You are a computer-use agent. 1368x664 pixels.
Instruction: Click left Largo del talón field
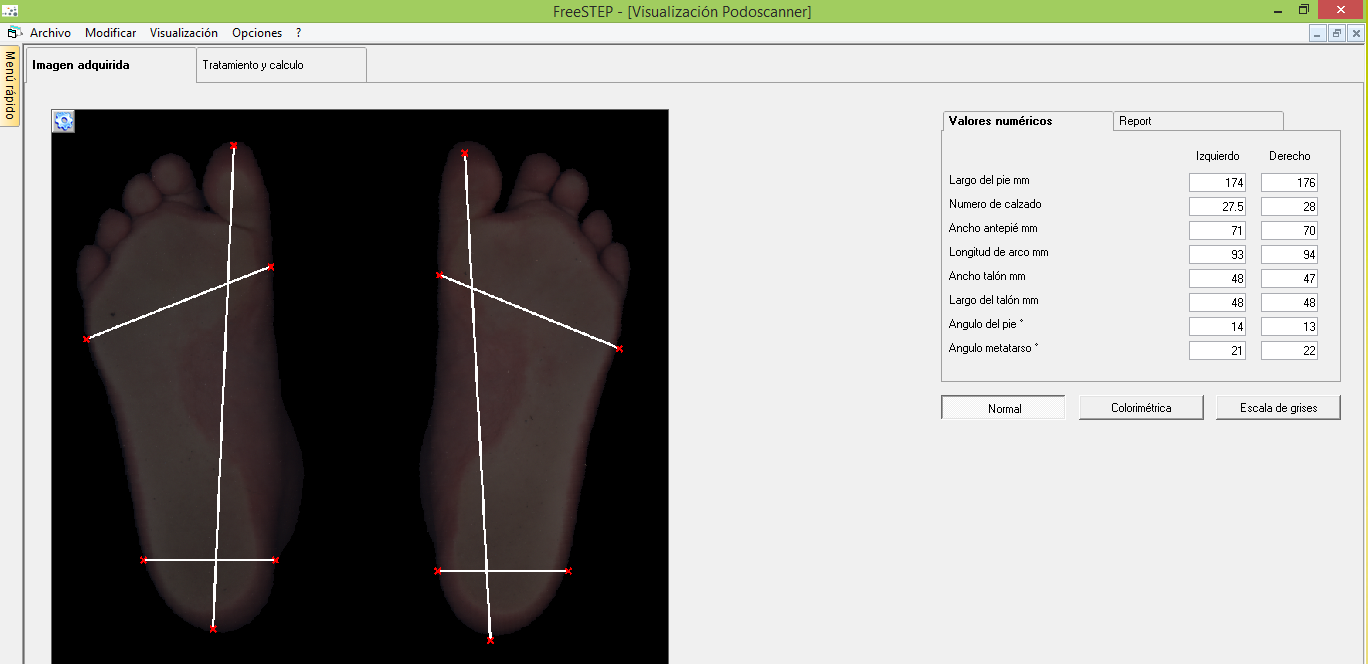tap(1217, 303)
